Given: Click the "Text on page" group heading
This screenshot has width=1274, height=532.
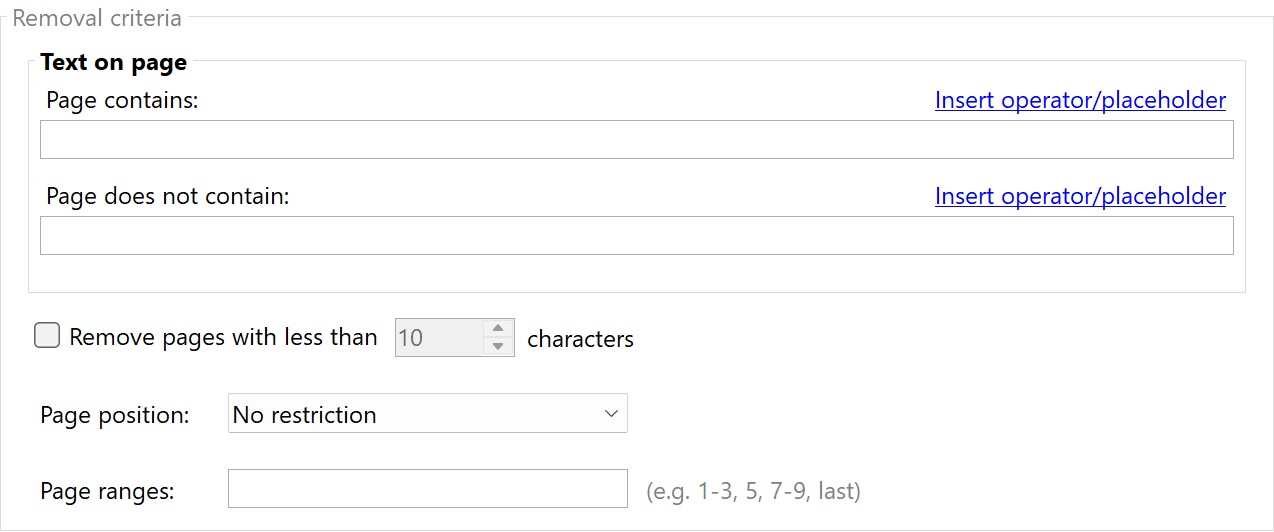Looking at the screenshot, I should (x=114, y=62).
